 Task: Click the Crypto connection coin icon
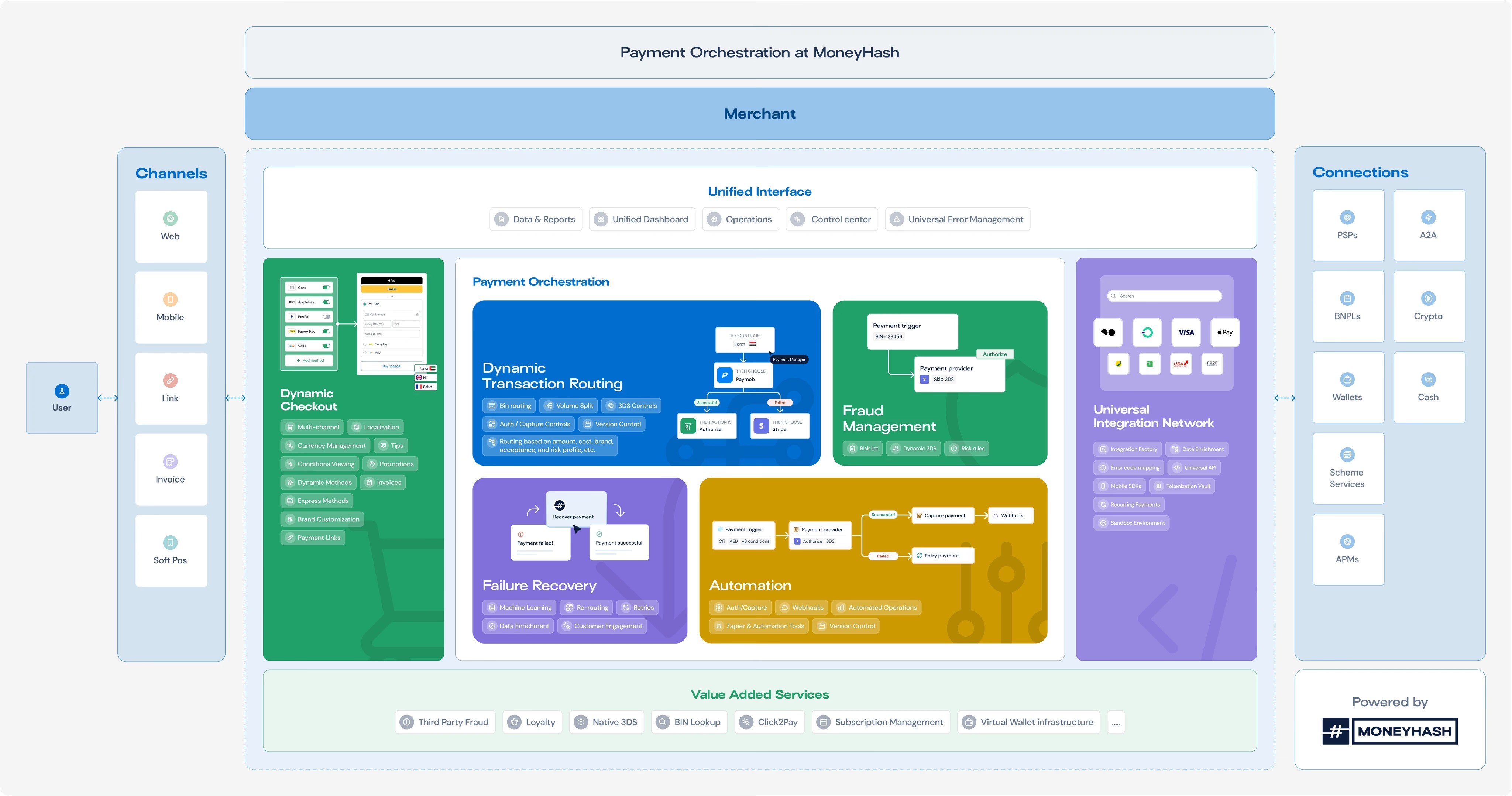pos(1428,298)
